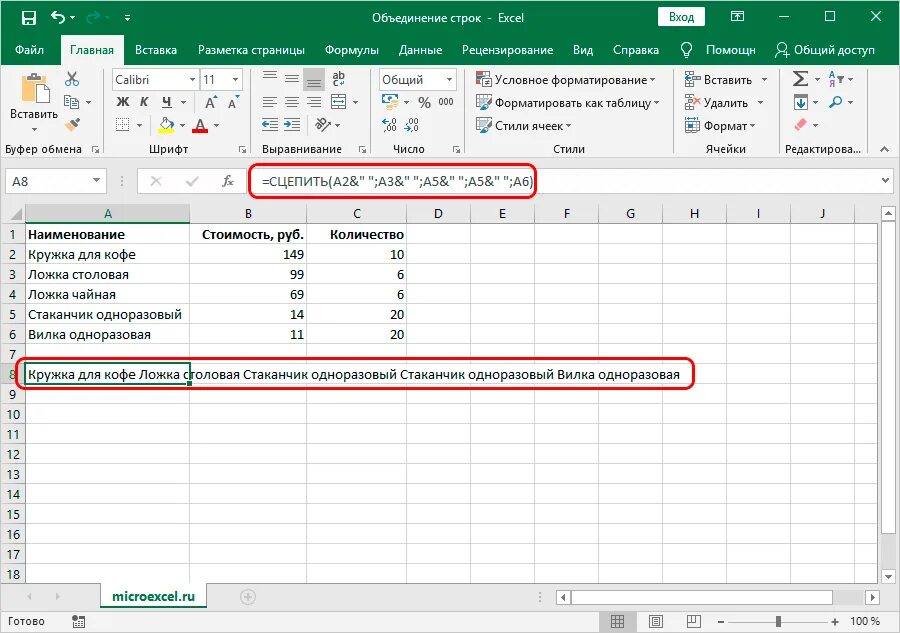Viewport: 900px width, 633px height.
Task: Open the Общий number format dropdown
Action: point(449,79)
